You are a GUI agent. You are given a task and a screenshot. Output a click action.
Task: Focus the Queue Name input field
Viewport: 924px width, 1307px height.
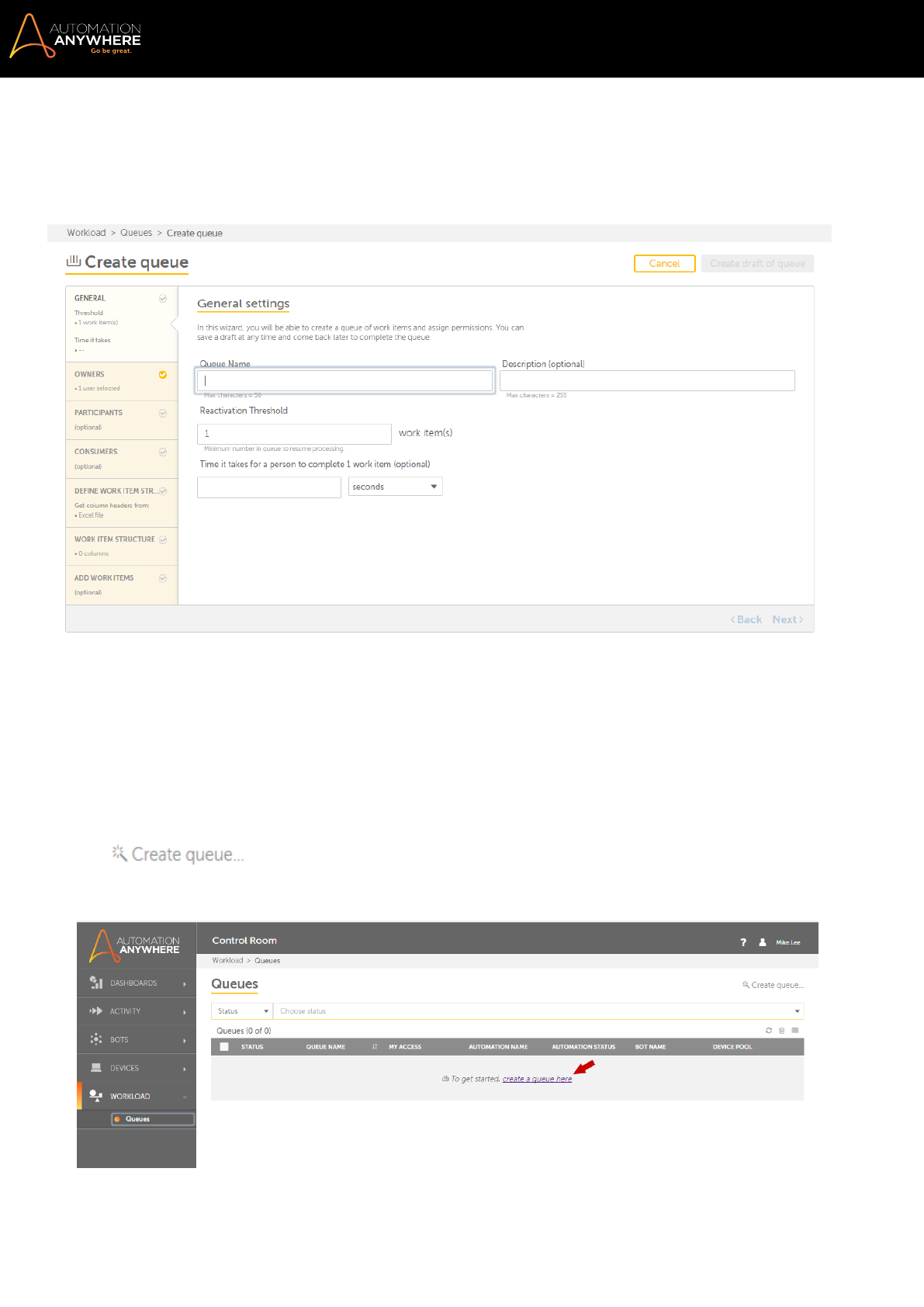click(345, 380)
